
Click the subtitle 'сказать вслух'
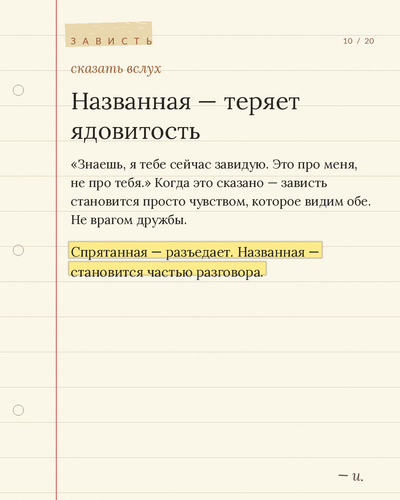click(x=116, y=69)
